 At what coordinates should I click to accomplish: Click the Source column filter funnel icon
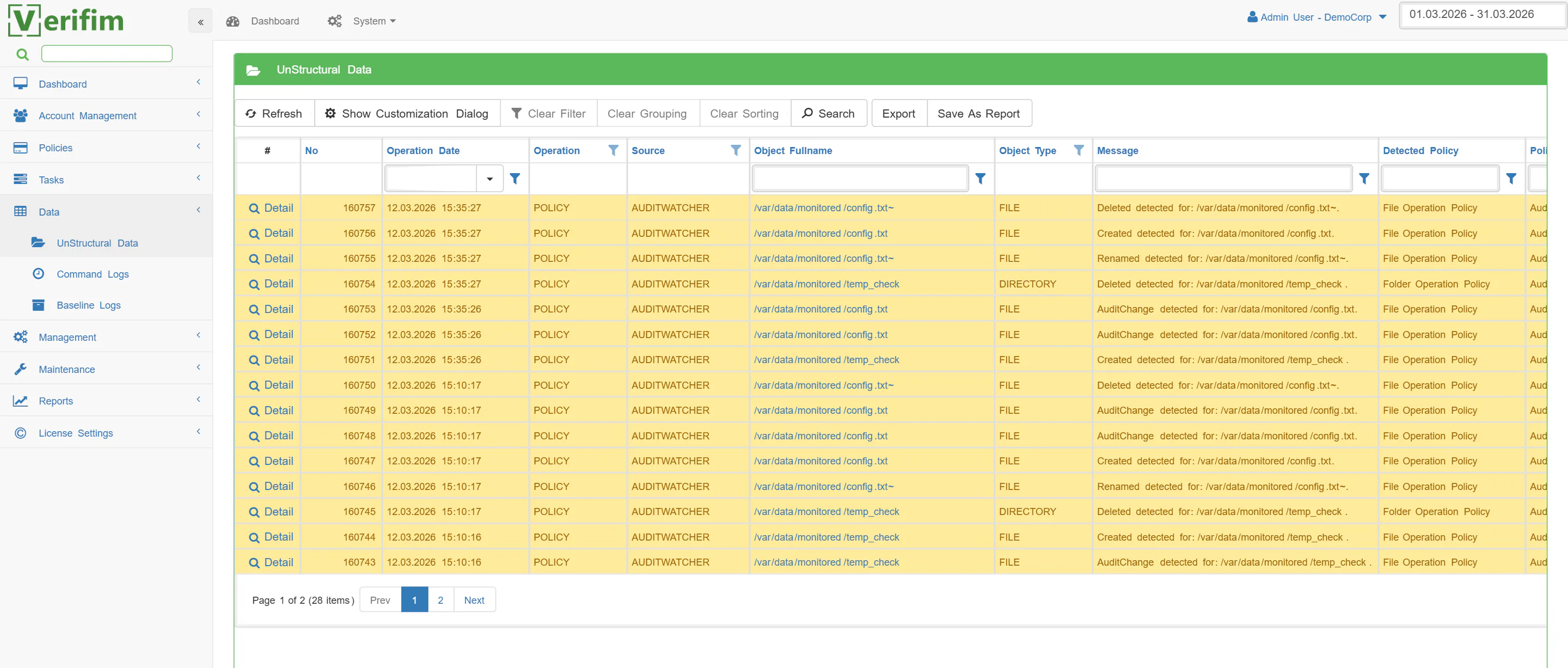point(736,150)
